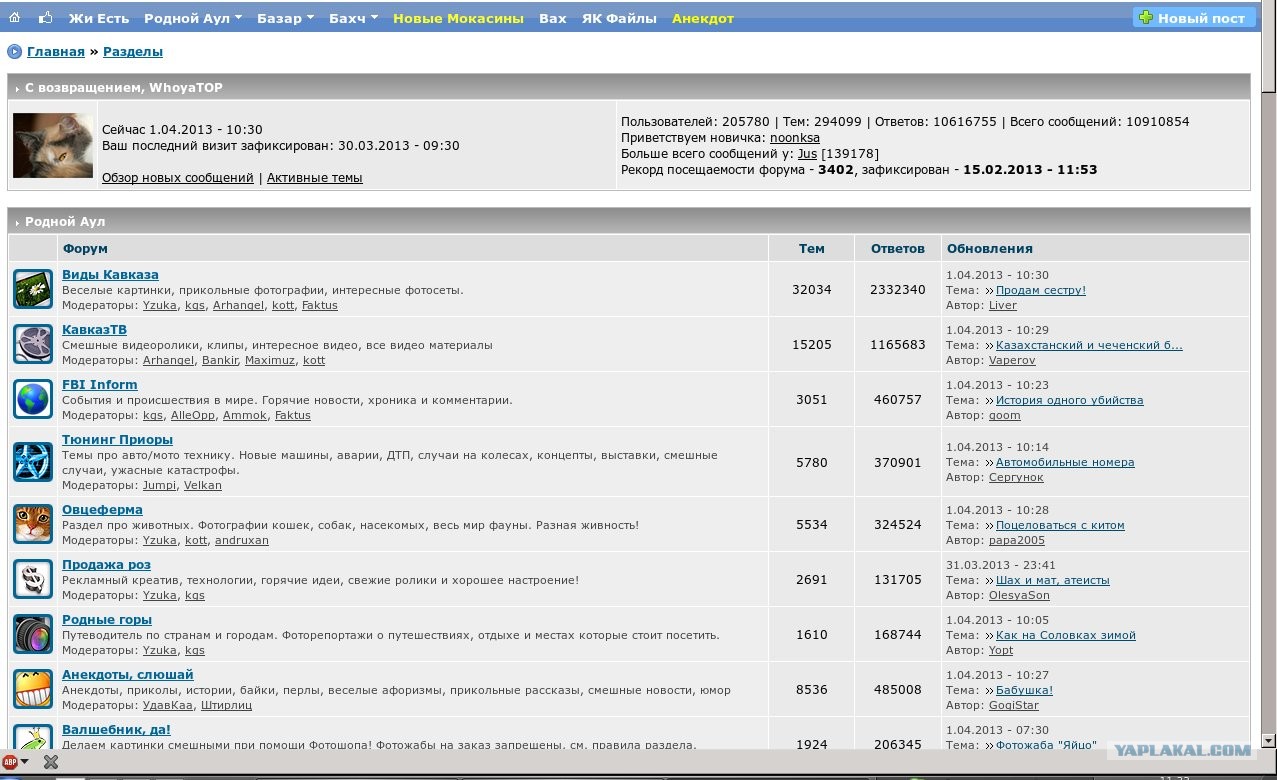Image resolution: width=1277 pixels, height=780 pixels.
Task: Click the Родные горы camera lens icon
Action: [33, 634]
